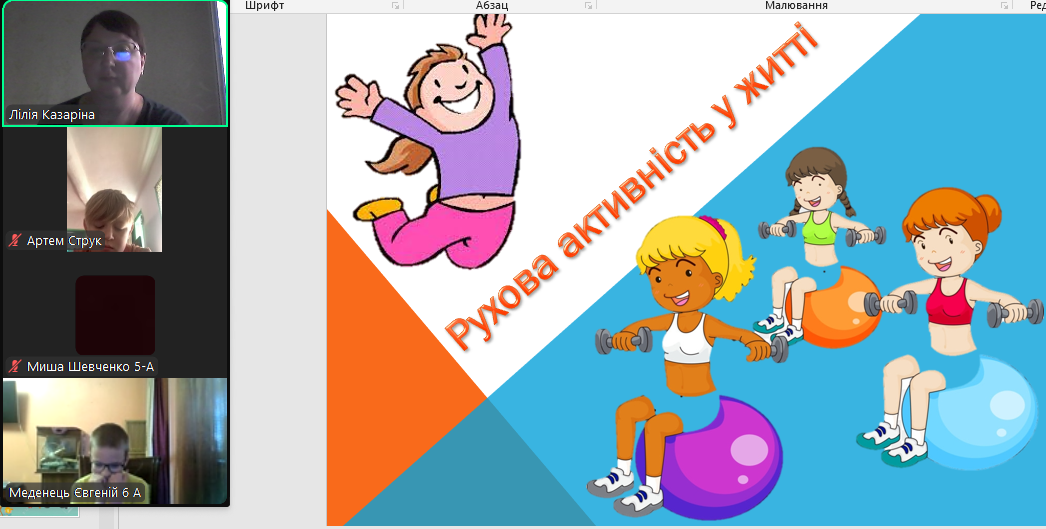Click name label Лілія Казаріна
The height and width of the screenshot is (529, 1046).
[x=51, y=115]
